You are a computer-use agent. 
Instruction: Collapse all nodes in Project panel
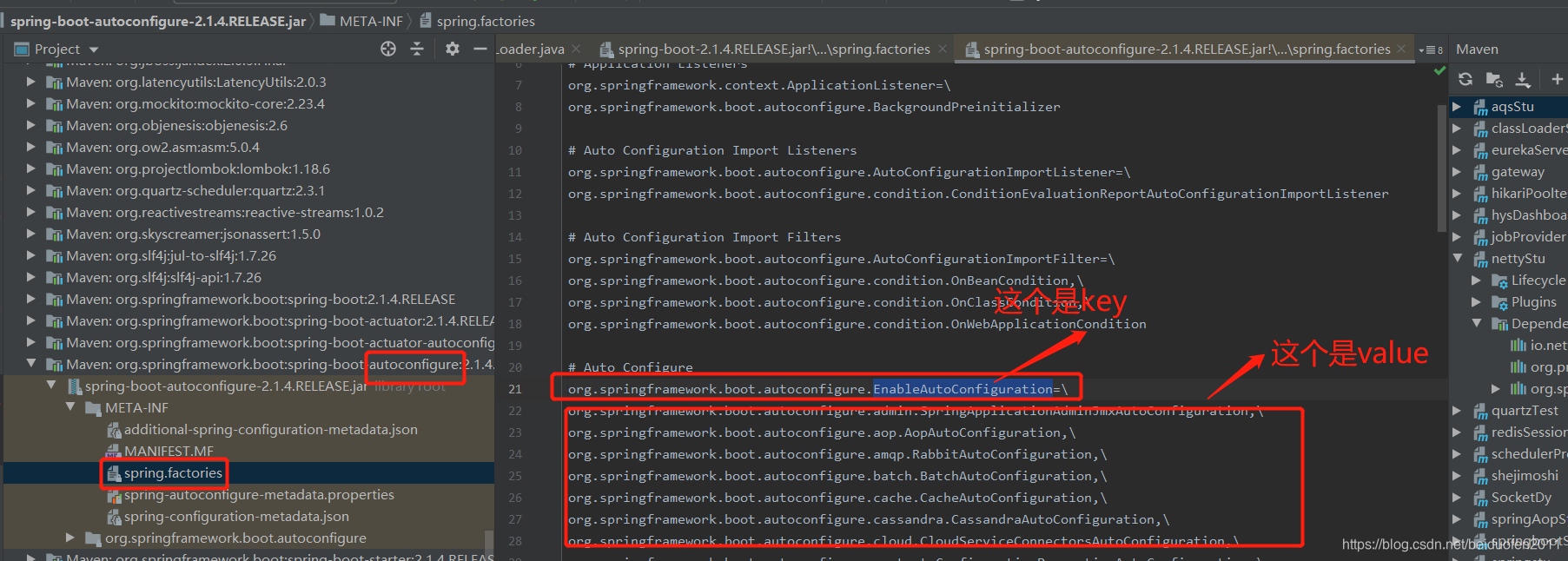417,49
